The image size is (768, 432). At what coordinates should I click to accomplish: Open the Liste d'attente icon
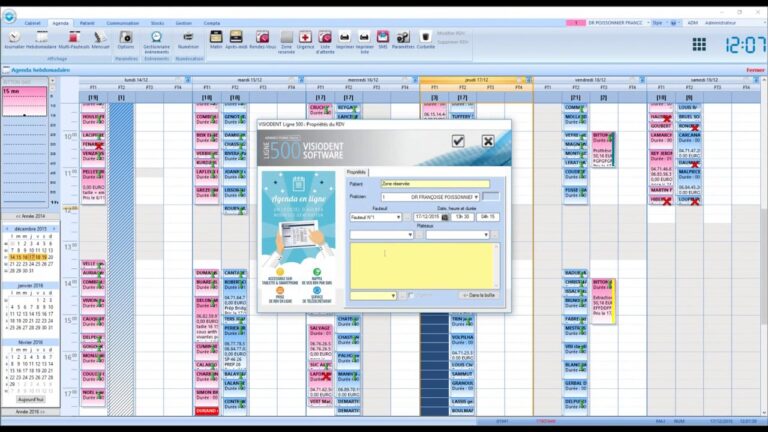point(325,42)
